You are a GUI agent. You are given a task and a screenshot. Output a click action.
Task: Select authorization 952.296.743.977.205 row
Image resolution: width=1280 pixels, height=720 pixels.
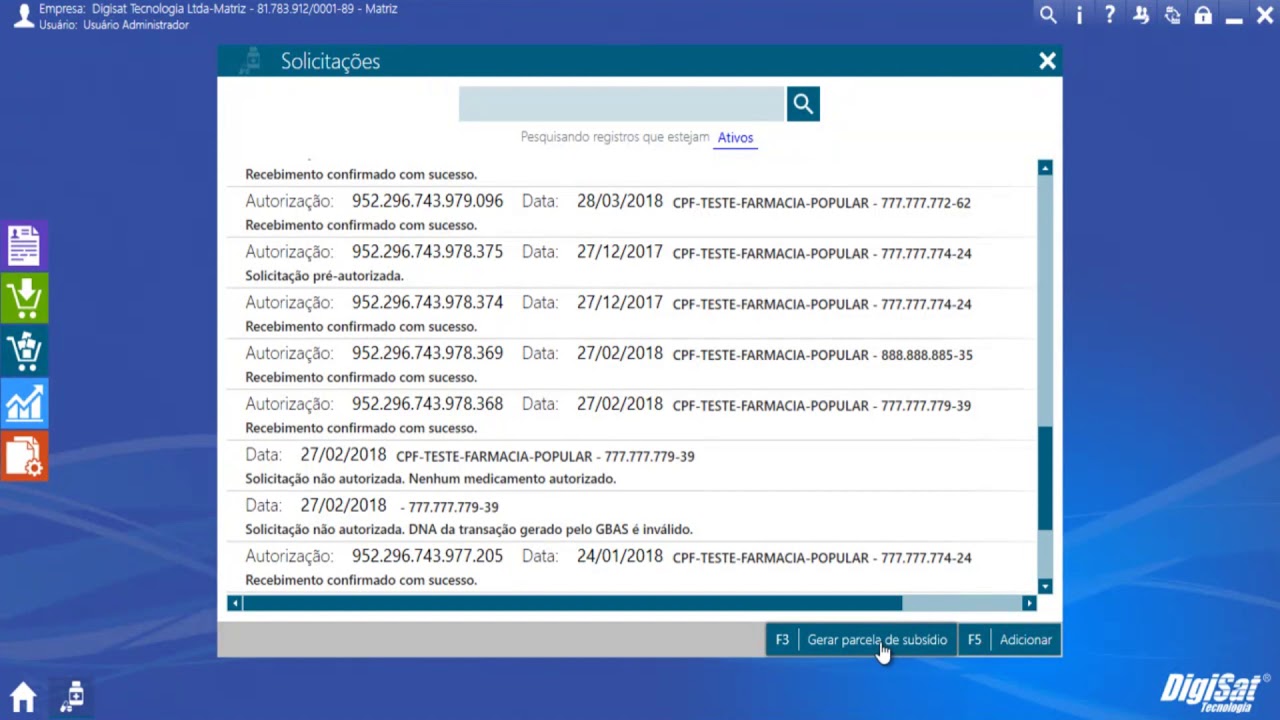point(630,568)
